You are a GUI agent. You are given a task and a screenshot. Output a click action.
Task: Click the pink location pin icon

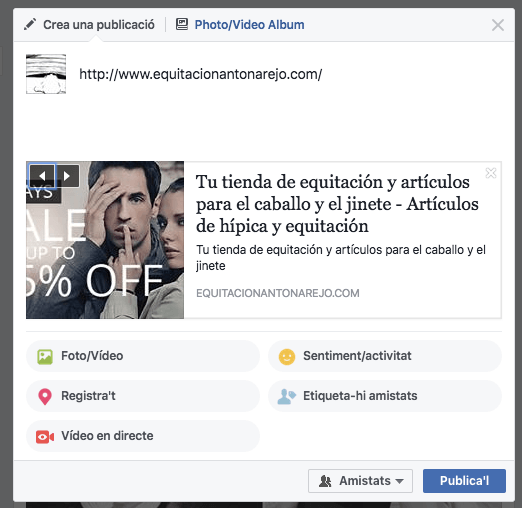45,396
